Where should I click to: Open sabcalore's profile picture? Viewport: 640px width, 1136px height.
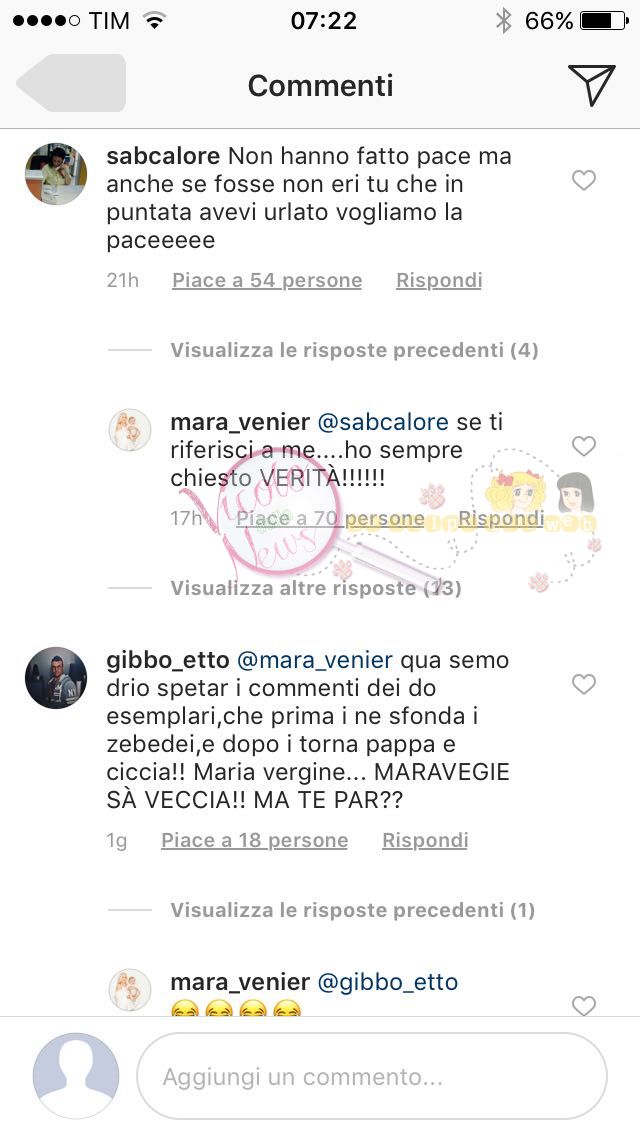pos(56,174)
